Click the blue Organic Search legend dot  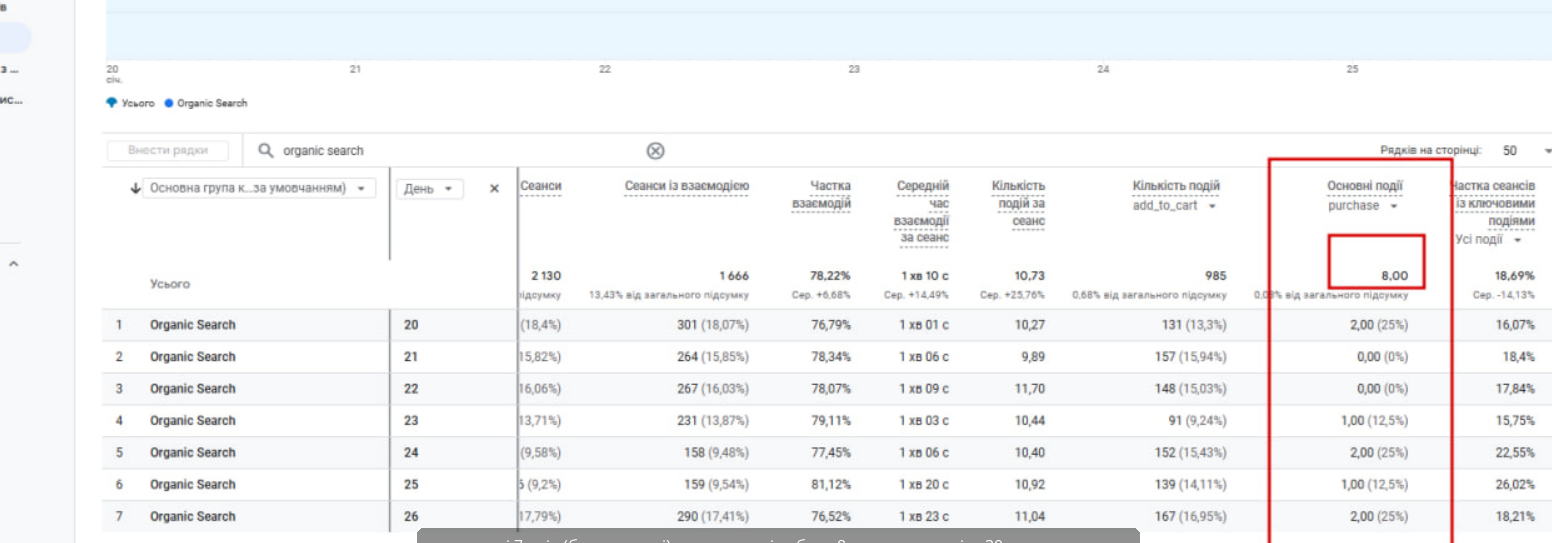[x=169, y=103]
